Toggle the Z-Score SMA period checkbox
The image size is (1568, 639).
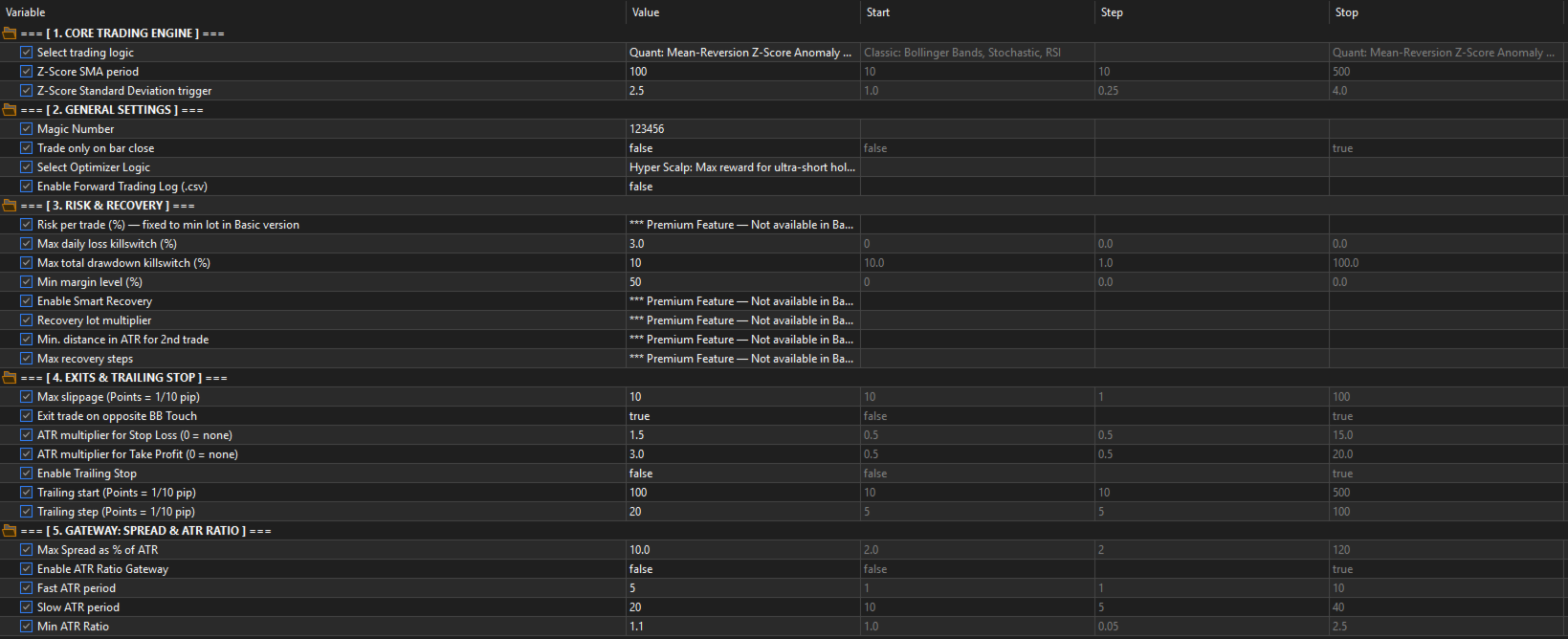point(27,72)
